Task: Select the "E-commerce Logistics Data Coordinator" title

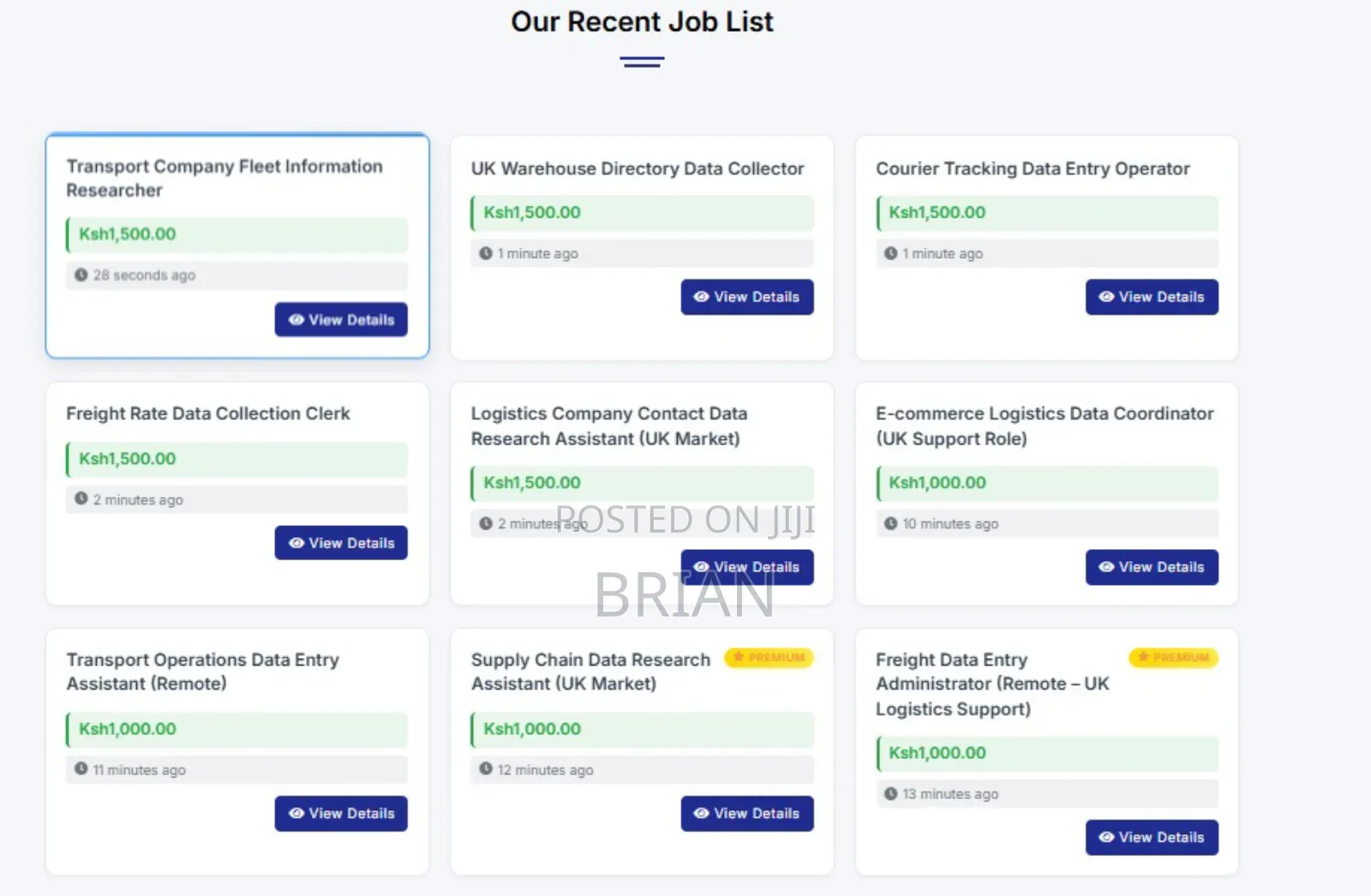Action: (x=1045, y=426)
